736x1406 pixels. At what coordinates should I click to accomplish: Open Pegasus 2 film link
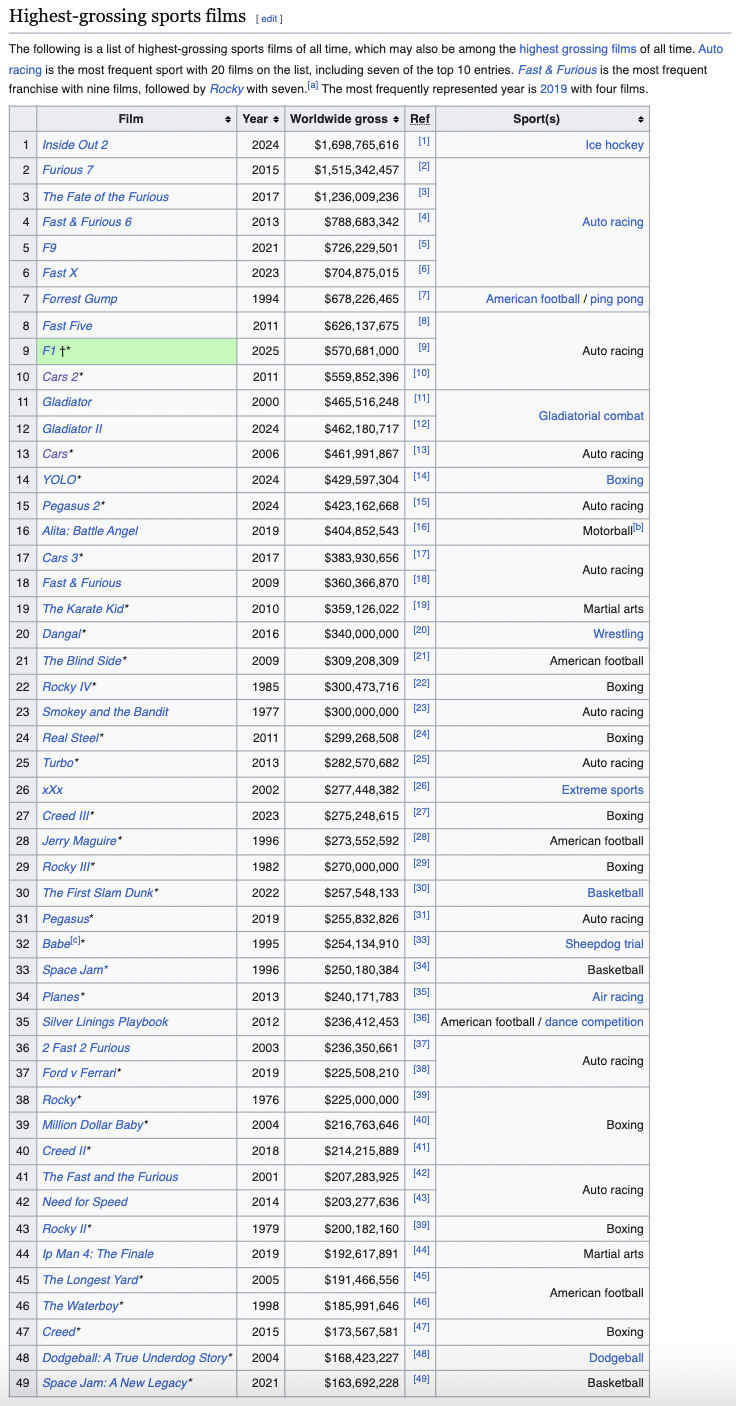[x=71, y=506]
